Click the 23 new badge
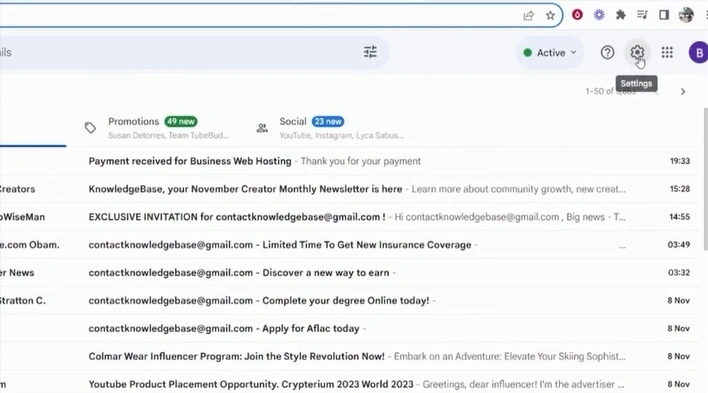The image size is (708, 393). tap(328, 122)
